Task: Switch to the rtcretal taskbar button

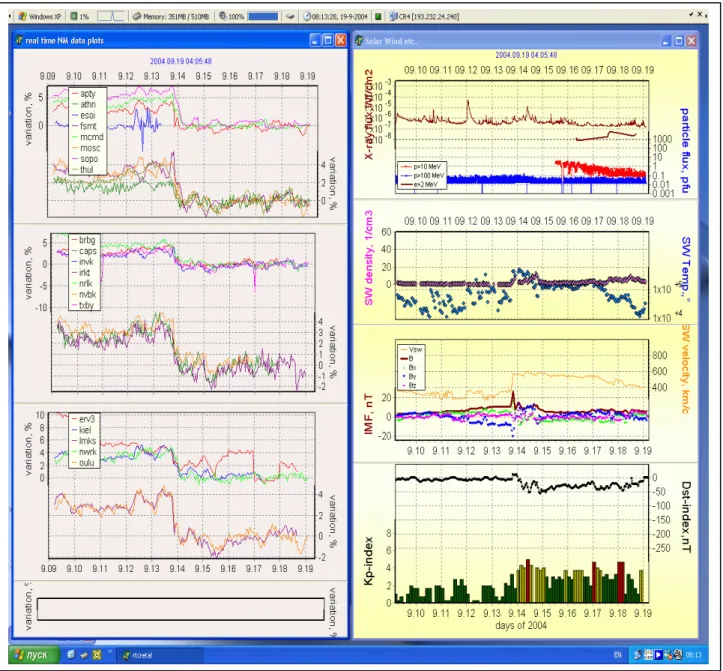Action: [160, 655]
